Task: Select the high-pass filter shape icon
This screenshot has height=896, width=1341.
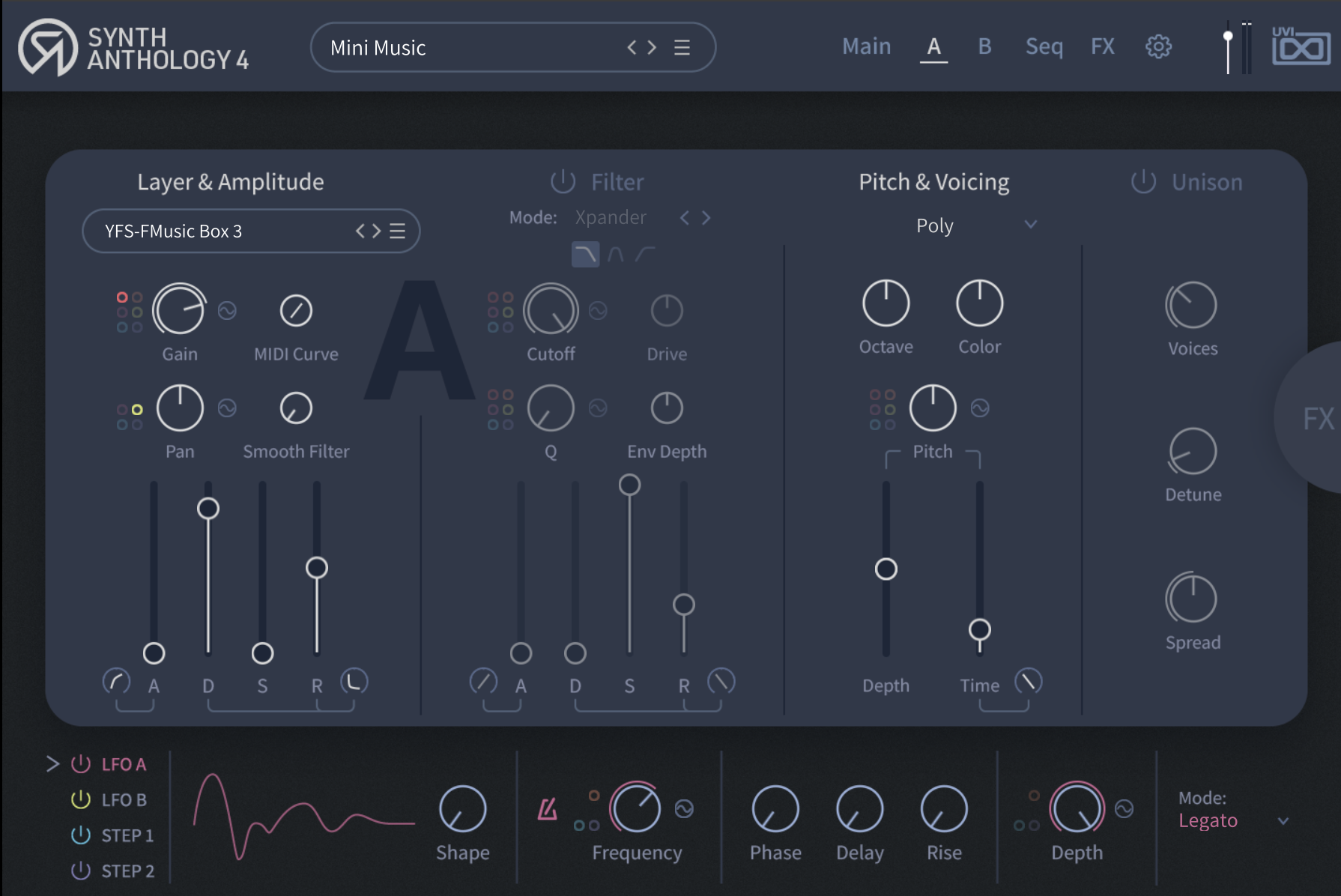Action: point(645,255)
